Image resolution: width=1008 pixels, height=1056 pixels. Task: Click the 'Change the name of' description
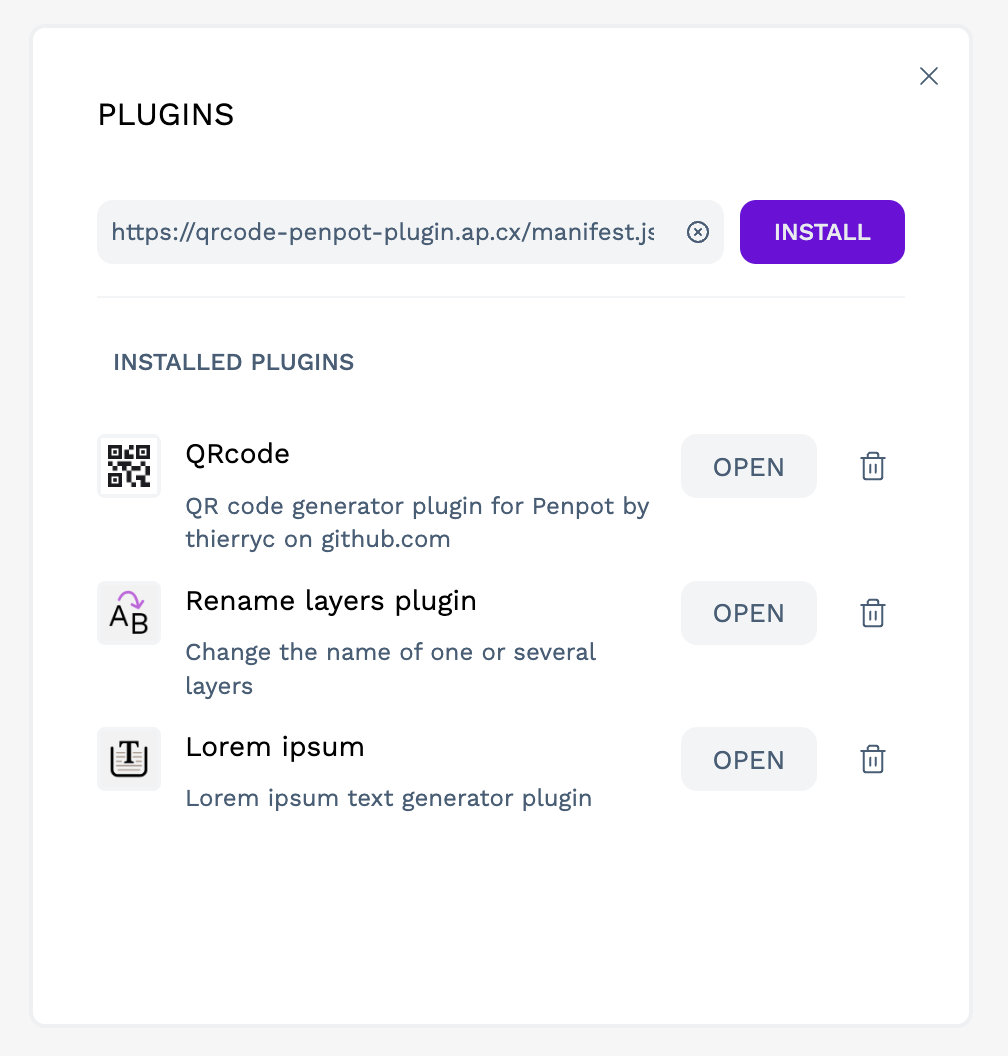point(390,669)
